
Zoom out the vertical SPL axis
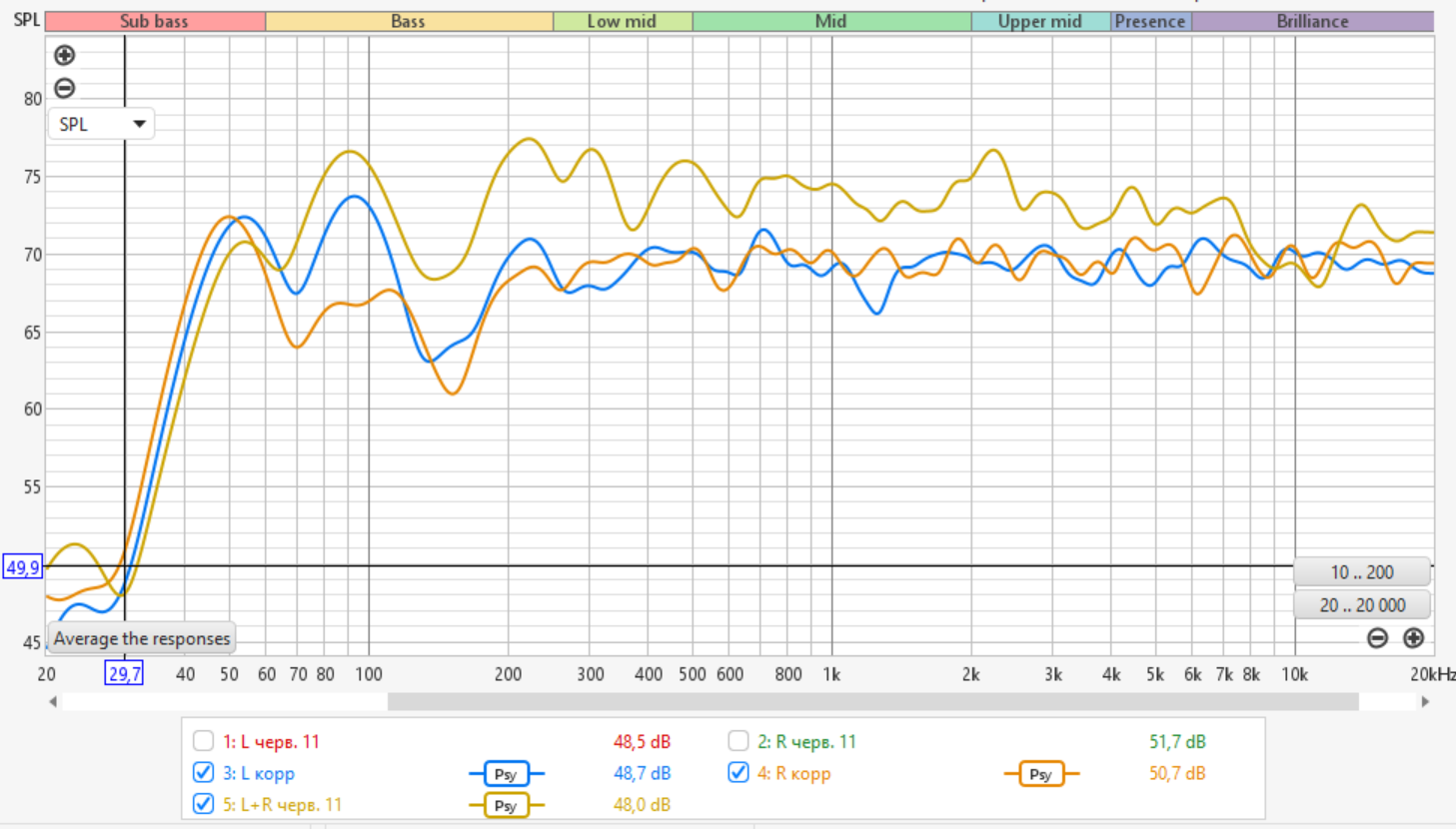click(x=65, y=88)
